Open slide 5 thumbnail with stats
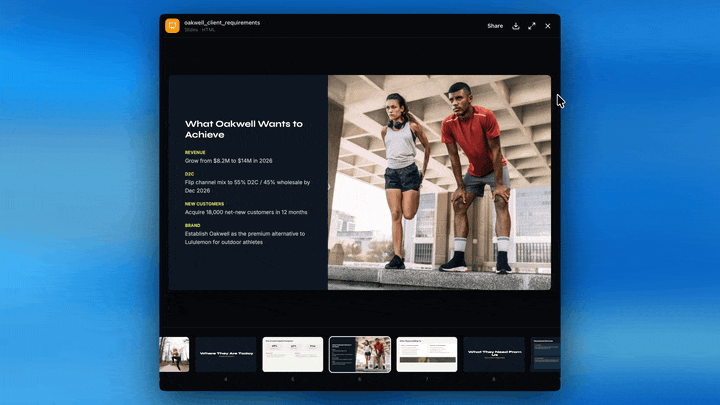This screenshot has height=405, width=720. [x=292, y=354]
